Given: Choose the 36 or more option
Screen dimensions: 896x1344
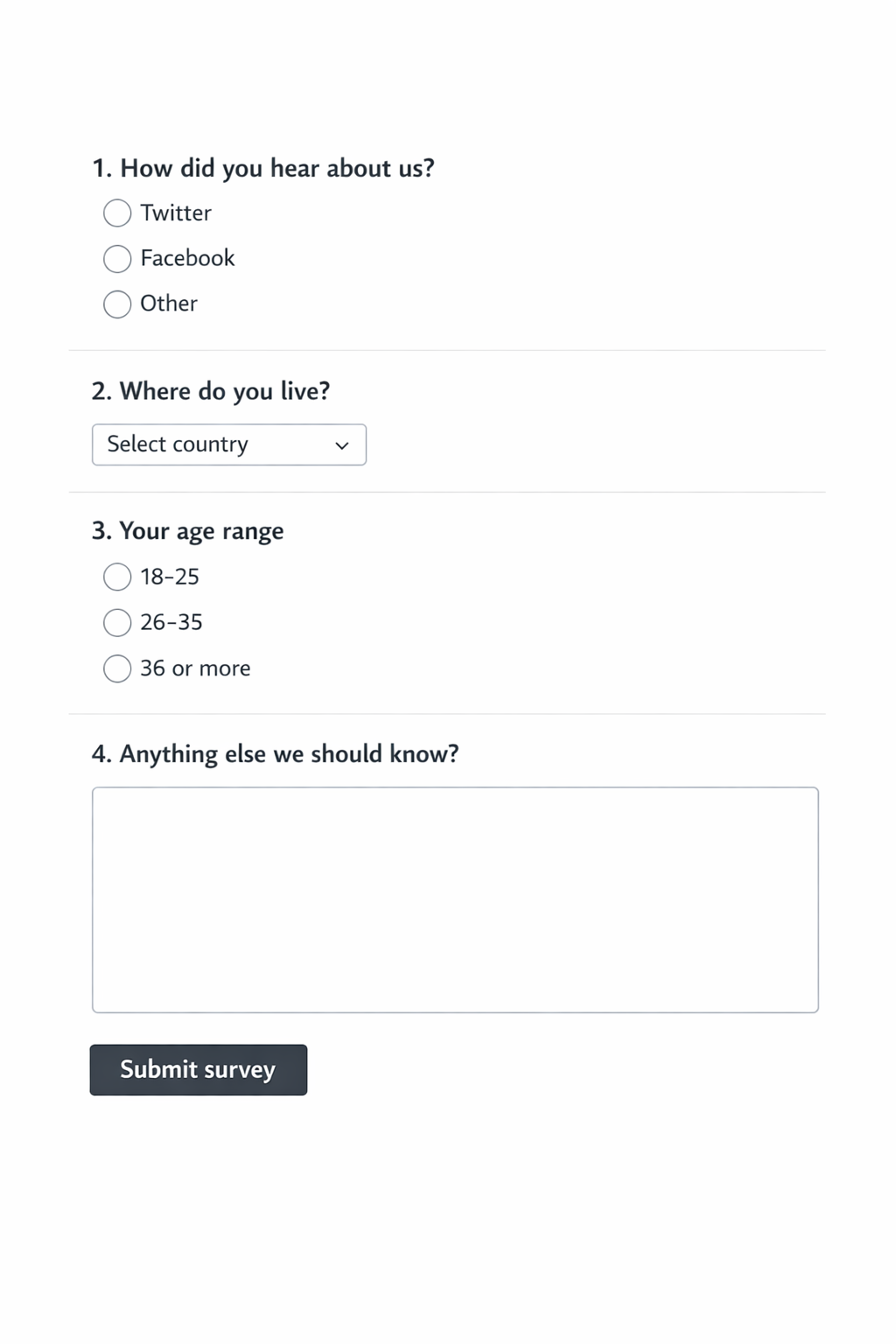Looking at the screenshot, I should pos(116,668).
